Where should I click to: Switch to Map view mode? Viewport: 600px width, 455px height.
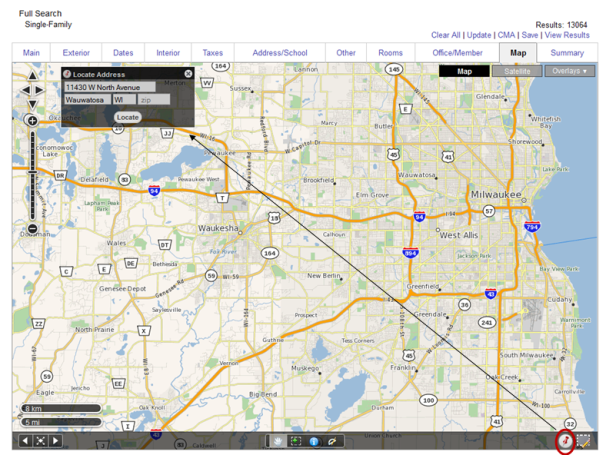[464, 71]
